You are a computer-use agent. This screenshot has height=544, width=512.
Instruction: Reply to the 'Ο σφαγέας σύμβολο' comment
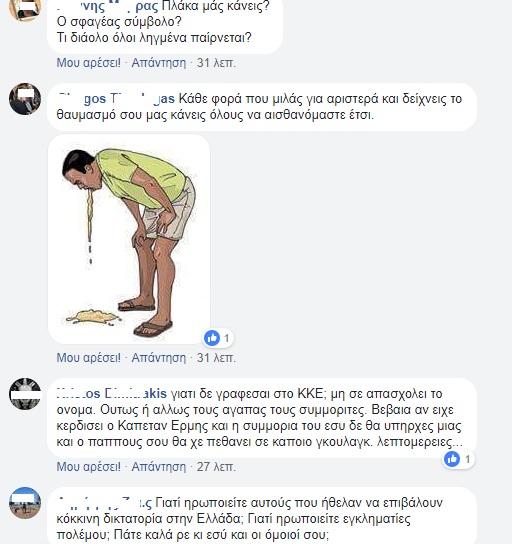(x=159, y=63)
